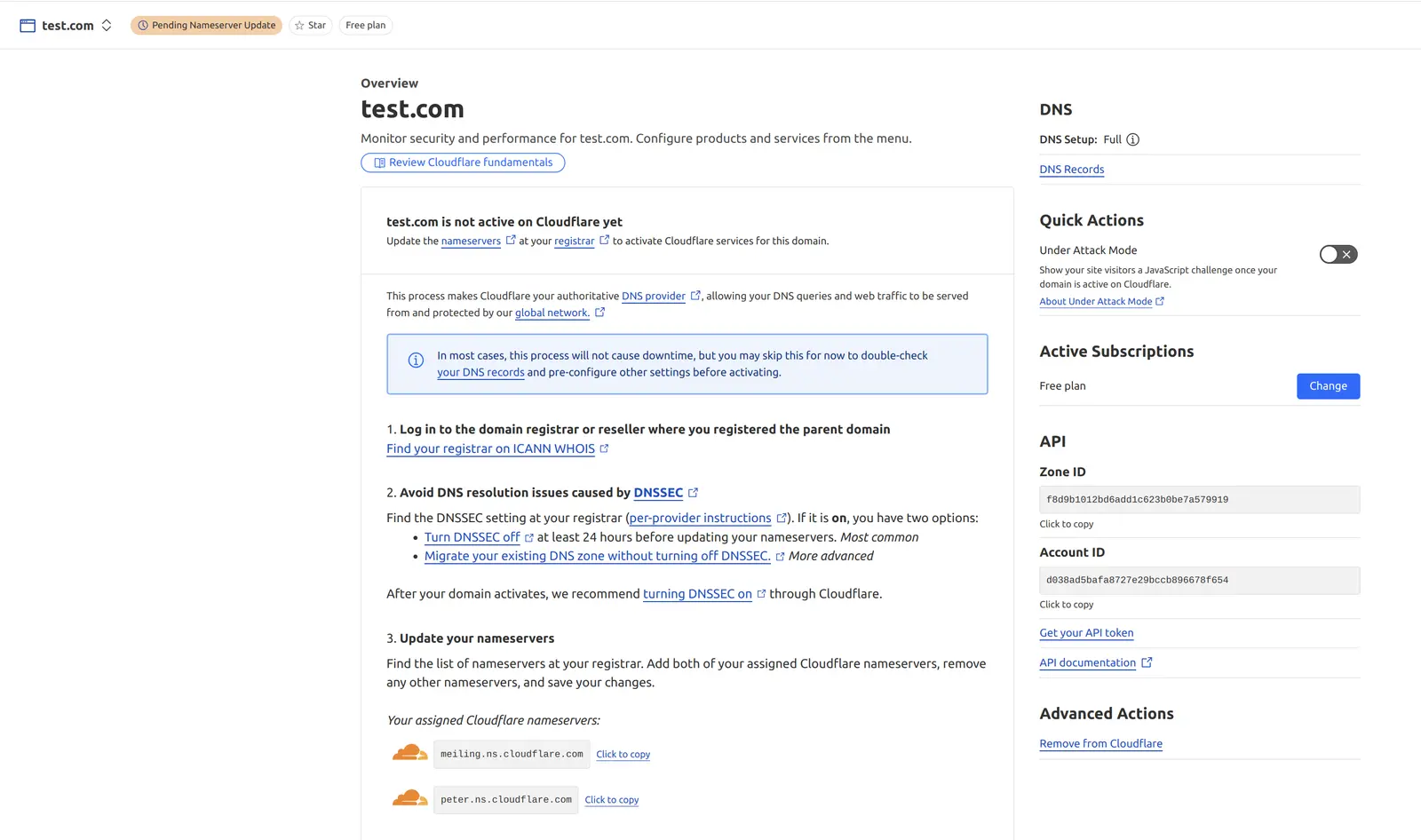The height and width of the screenshot is (840, 1421).
Task: Click the Free plan badge in header
Action: point(366,26)
